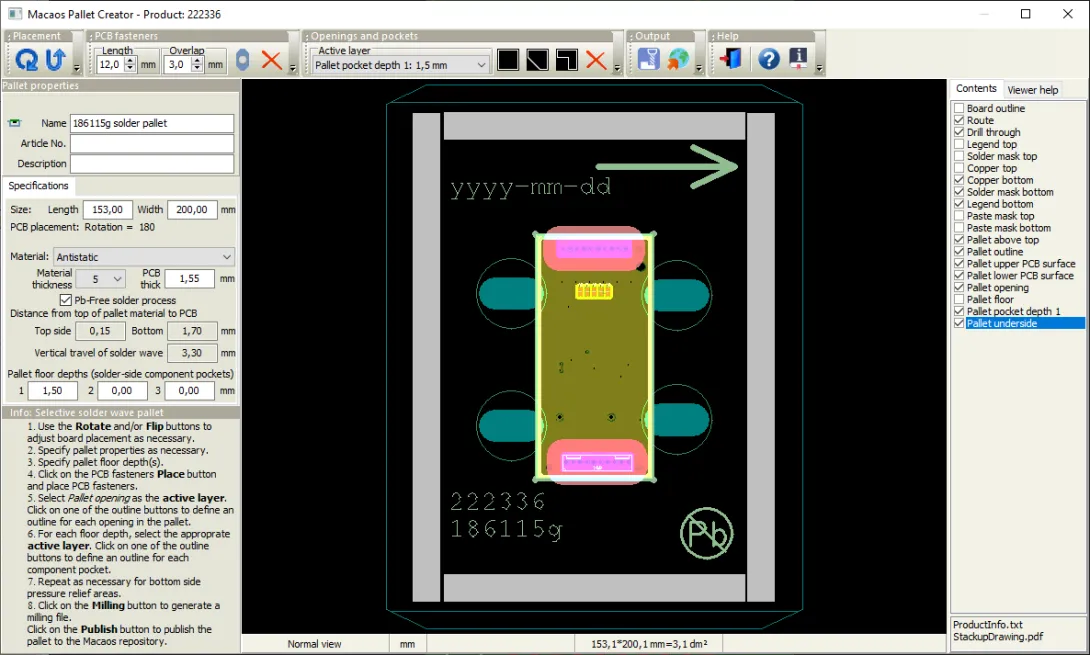Click the Normal view status bar entry
Viewport: 1090px width, 655px height.
(314, 644)
